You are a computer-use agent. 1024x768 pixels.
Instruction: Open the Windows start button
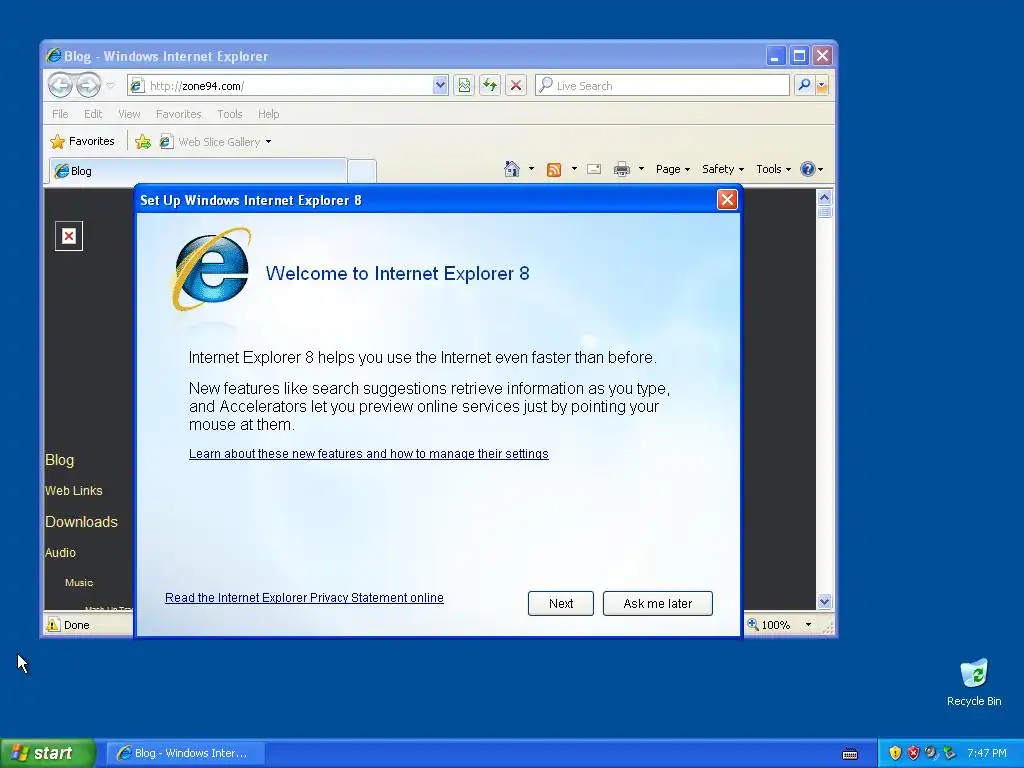click(48, 753)
